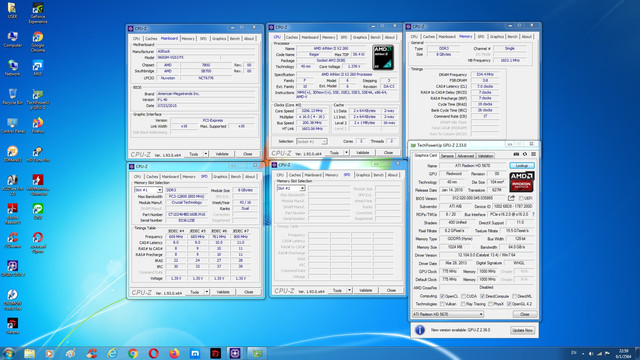Open File Explorer from the taskbar
The width and height of the screenshot is (640, 360).
click(29, 353)
